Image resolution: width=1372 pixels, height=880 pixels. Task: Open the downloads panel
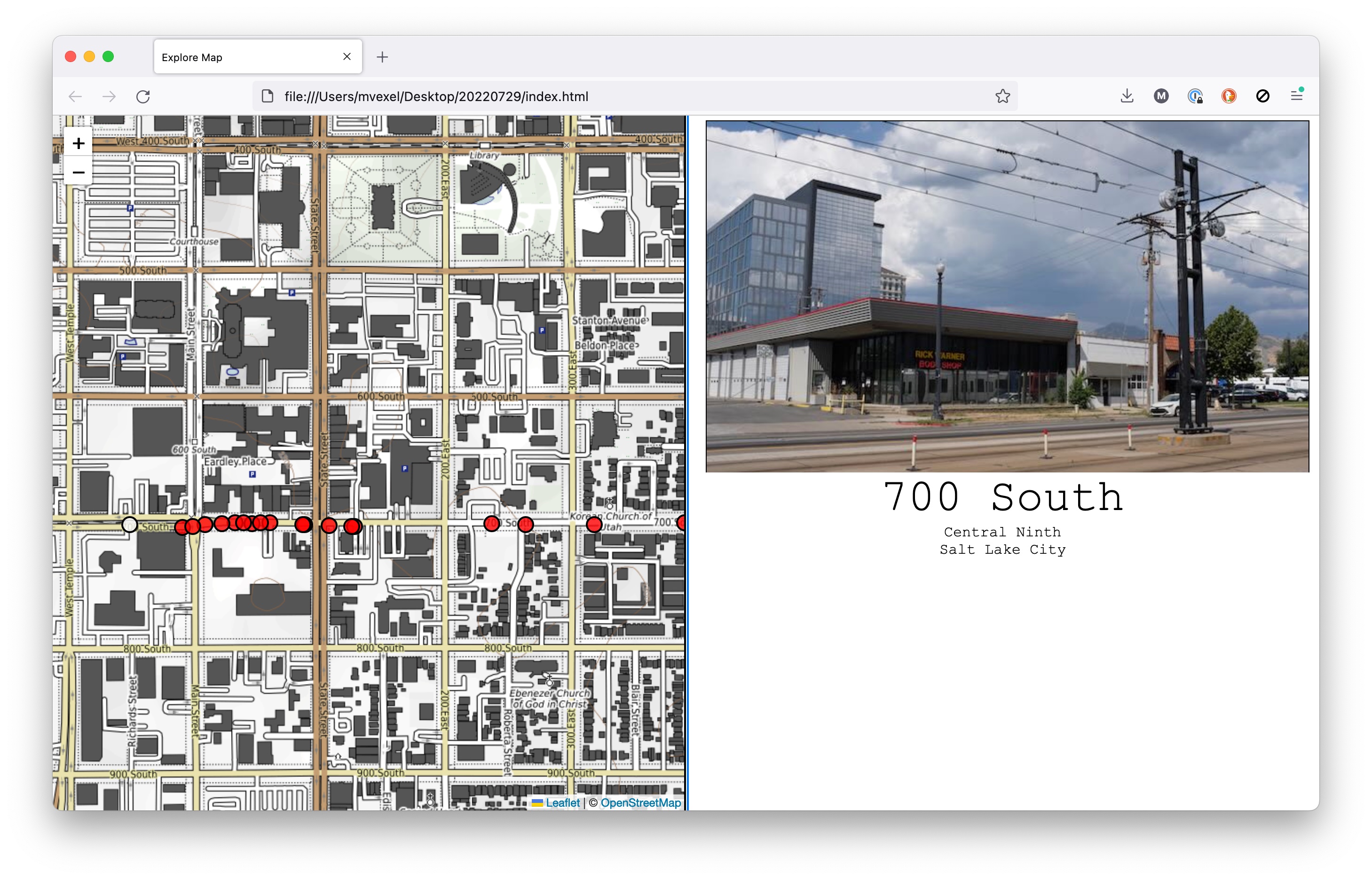click(x=1127, y=96)
